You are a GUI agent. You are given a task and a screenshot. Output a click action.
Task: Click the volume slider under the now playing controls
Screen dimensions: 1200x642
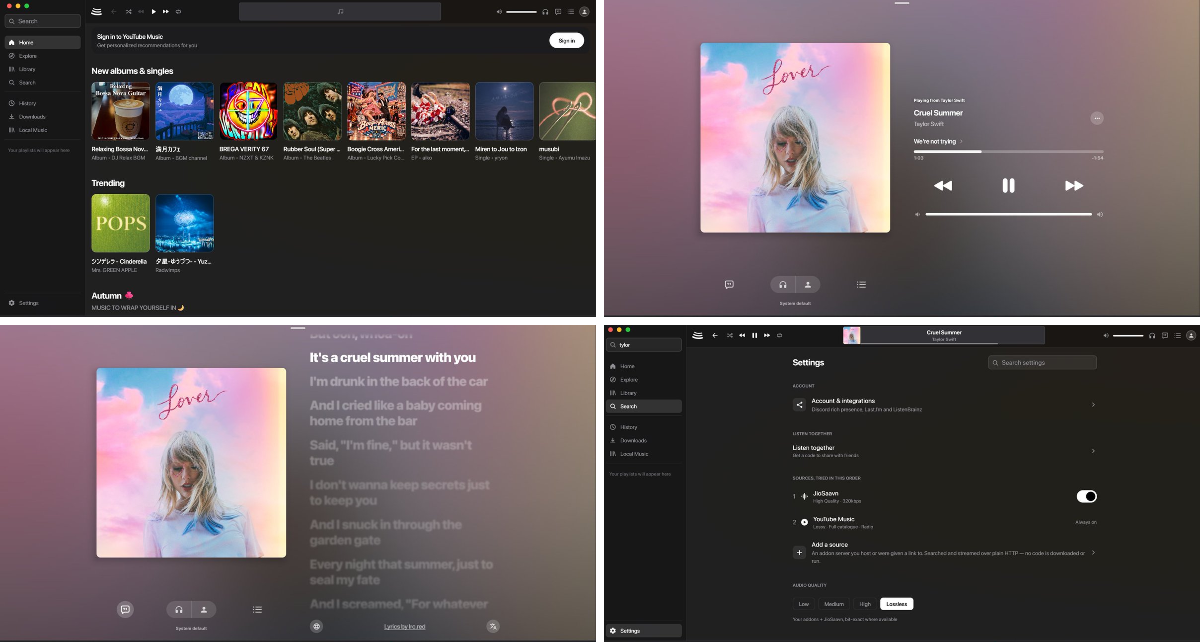1008,214
